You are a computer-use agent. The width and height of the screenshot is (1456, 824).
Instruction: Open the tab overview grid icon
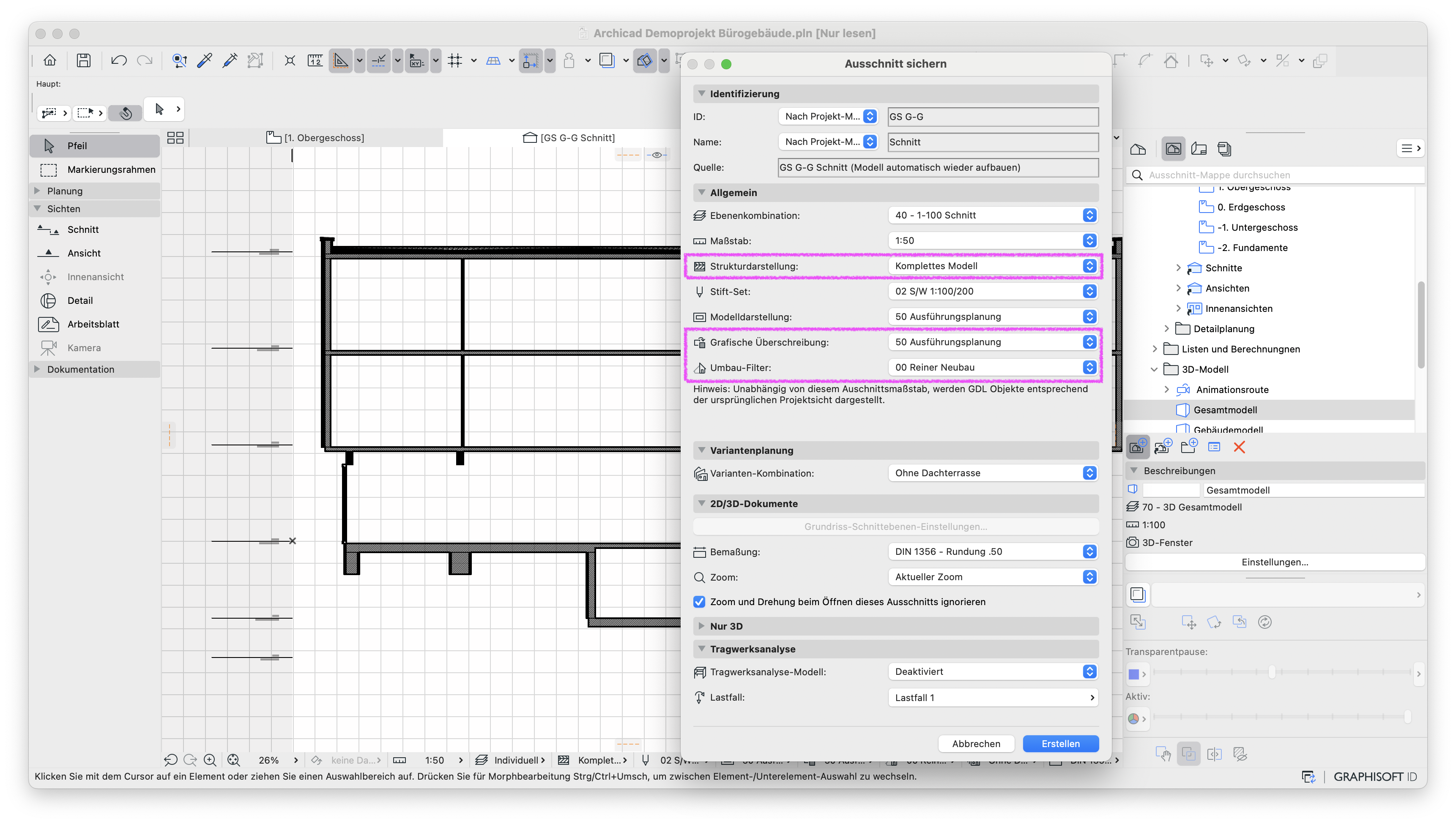pos(175,137)
